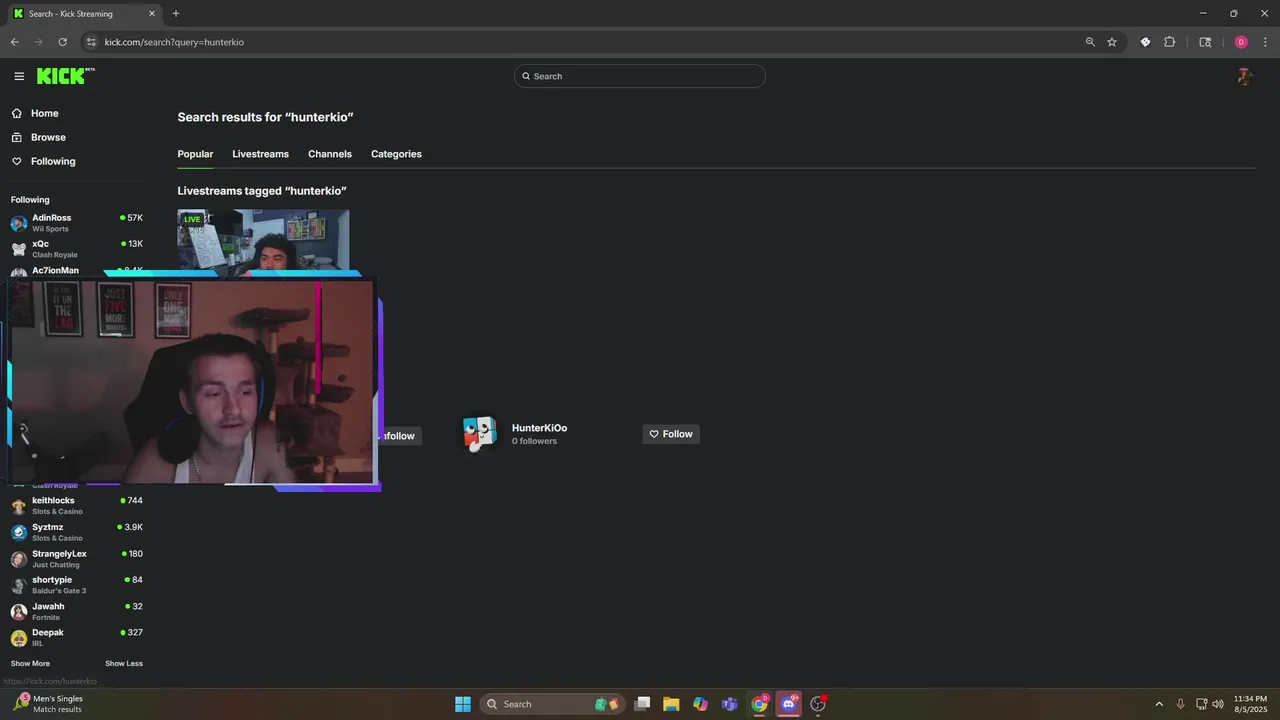This screenshot has height=720, width=1280.
Task: Open the browser Extensions puzzle icon
Action: pyautogui.click(x=1170, y=42)
